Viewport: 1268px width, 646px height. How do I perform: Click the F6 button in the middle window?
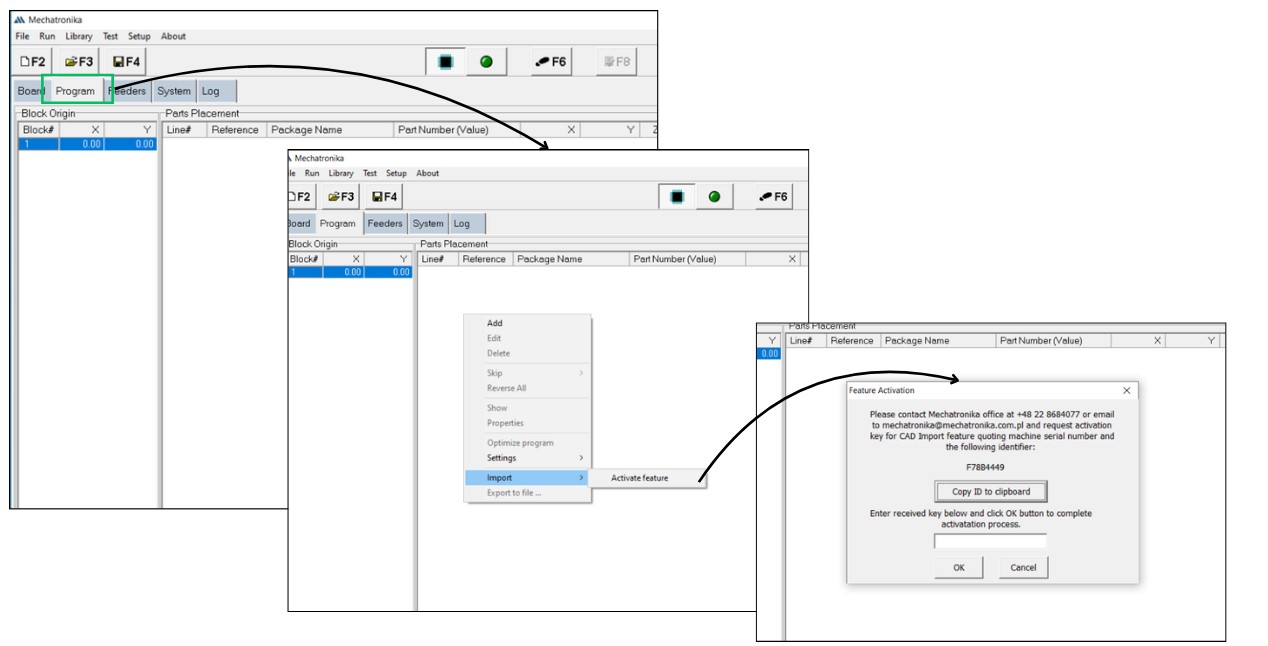pos(774,197)
